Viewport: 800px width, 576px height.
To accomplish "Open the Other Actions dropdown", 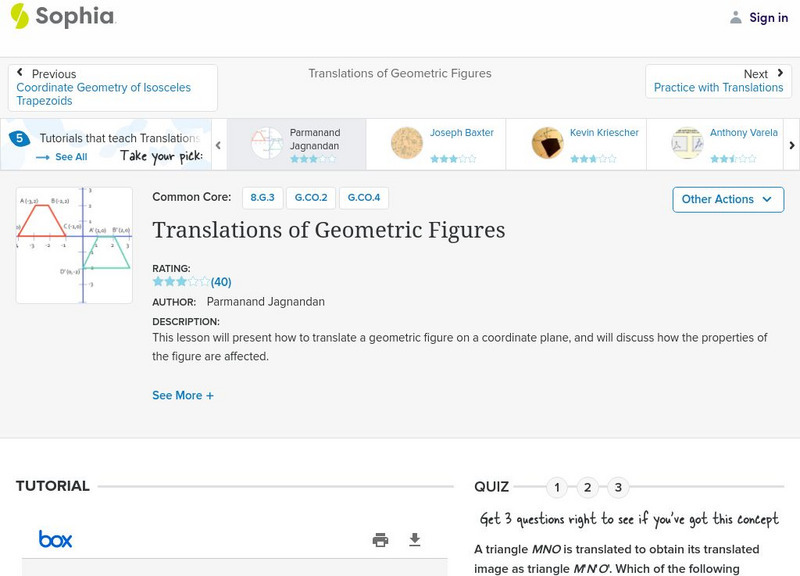I will tap(727, 199).
